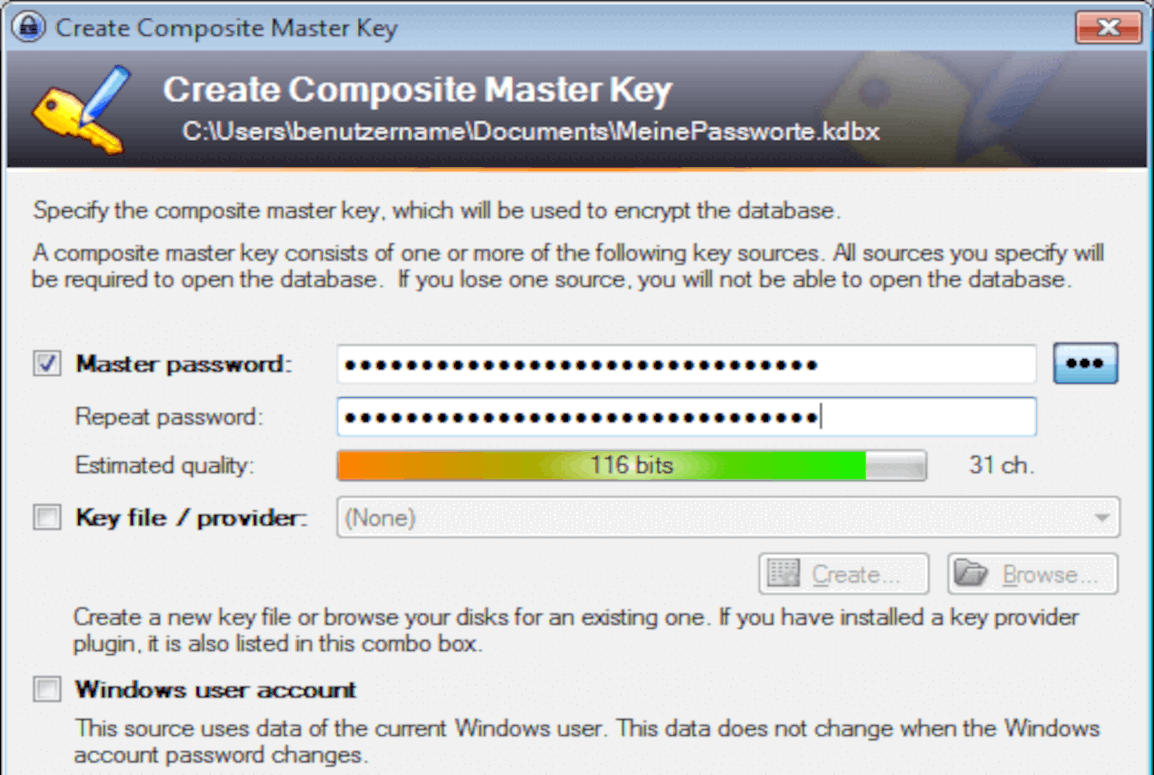Click the Browse folder icon
This screenshot has width=1154, height=775.
pos(971,573)
